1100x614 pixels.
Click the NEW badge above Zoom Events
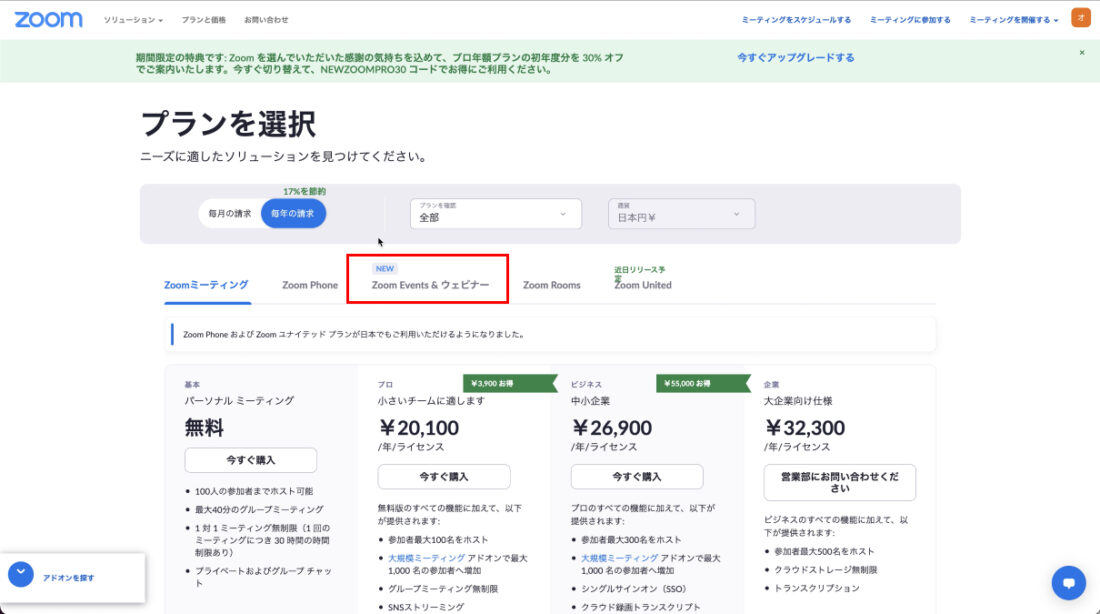384,269
